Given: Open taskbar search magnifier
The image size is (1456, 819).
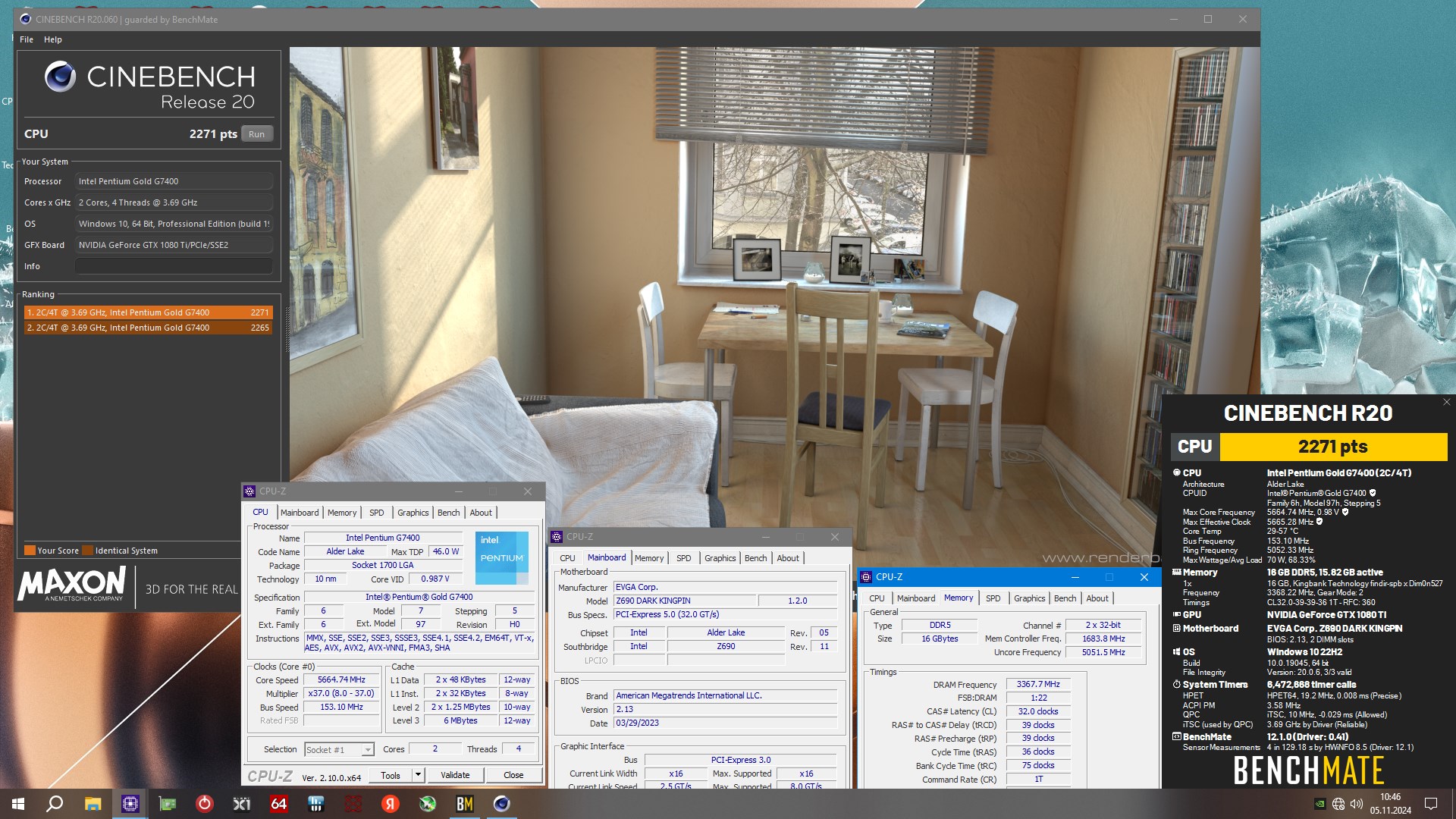Looking at the screenshot, I should [55, 804].
